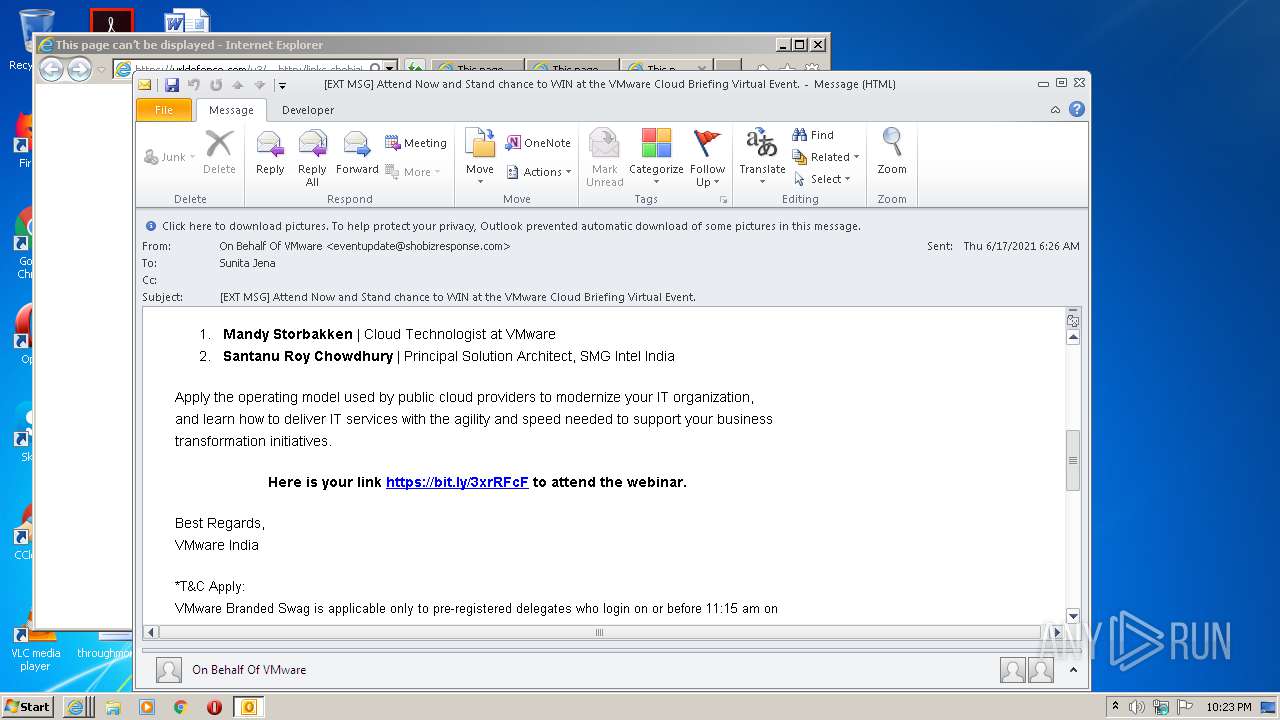Click On Behalf Of VMware name in People Pane
Screen dimensions: 1280x720
[x=249, y=670]
